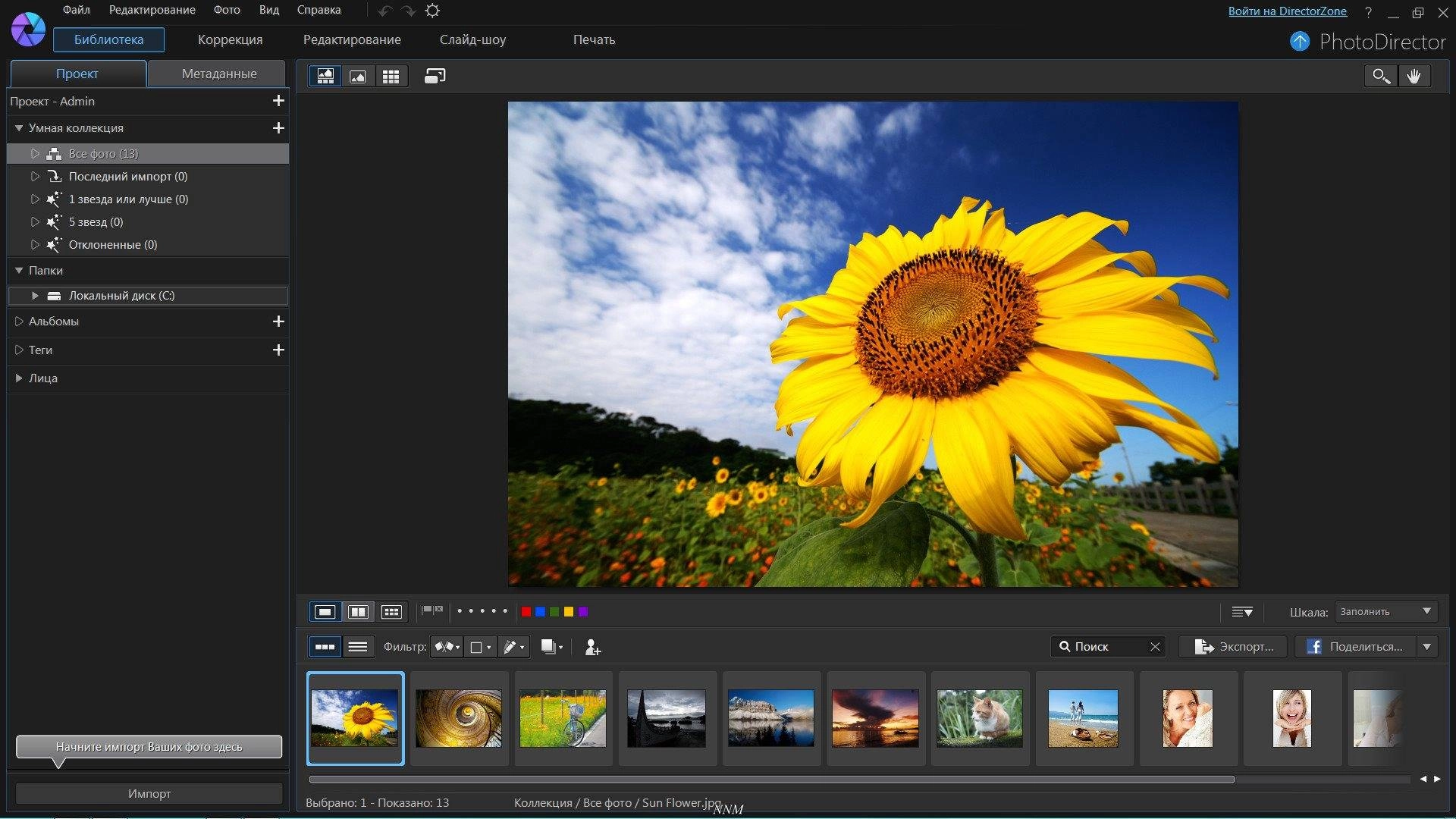Screen dimensions: 1456x819
Task: Toggle list view of browser panel
Action: 357,647
